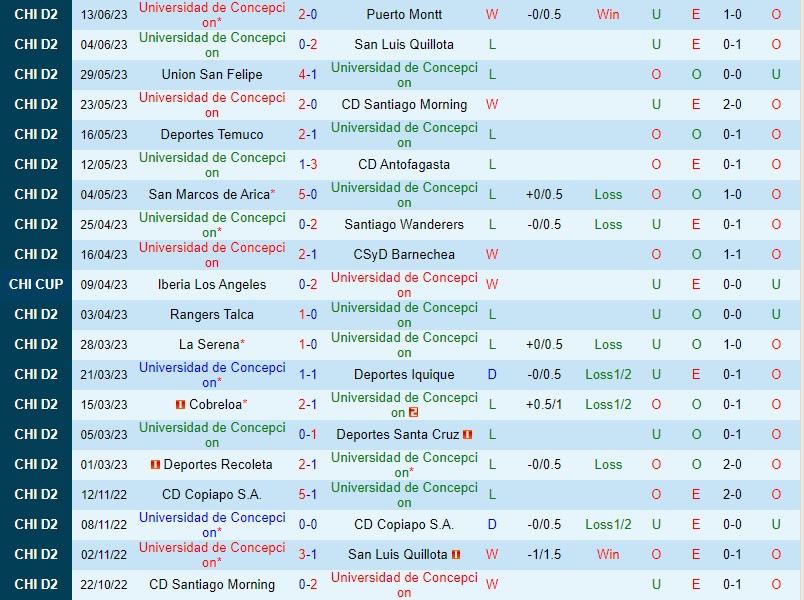Click CHI D2 label in 22/10/22 row
804x600 pixels.
pyautogui.click(x=36, y=585)
